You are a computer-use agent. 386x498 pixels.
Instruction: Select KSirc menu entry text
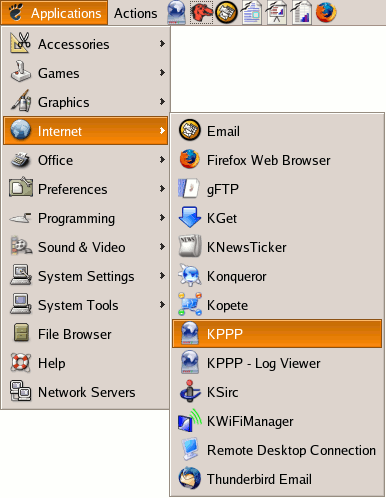pos(223,392)
